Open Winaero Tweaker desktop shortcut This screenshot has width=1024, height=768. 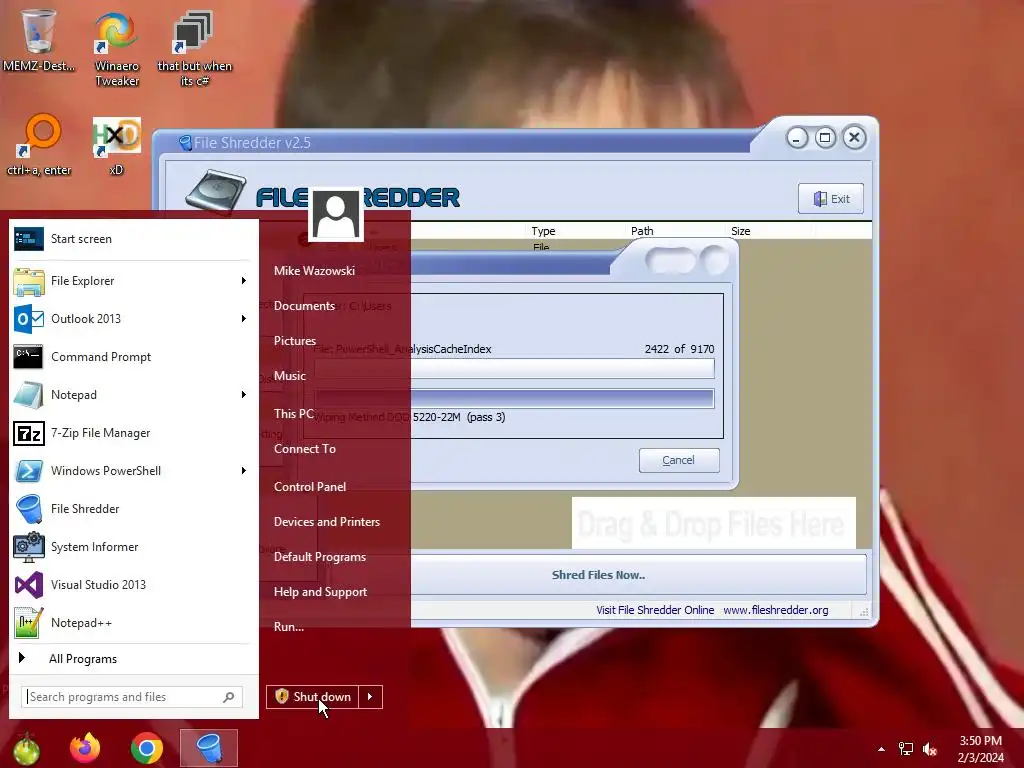pos(117,49)
